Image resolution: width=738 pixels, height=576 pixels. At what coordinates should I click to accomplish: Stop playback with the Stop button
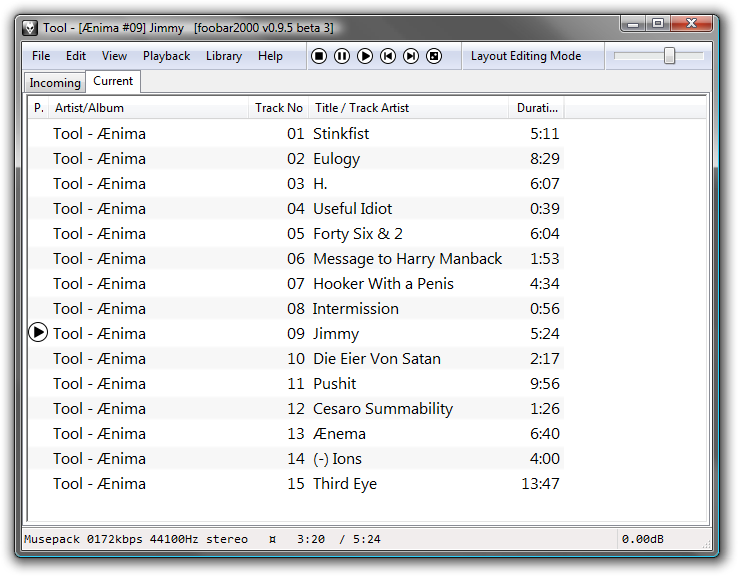tap(319, 56)
